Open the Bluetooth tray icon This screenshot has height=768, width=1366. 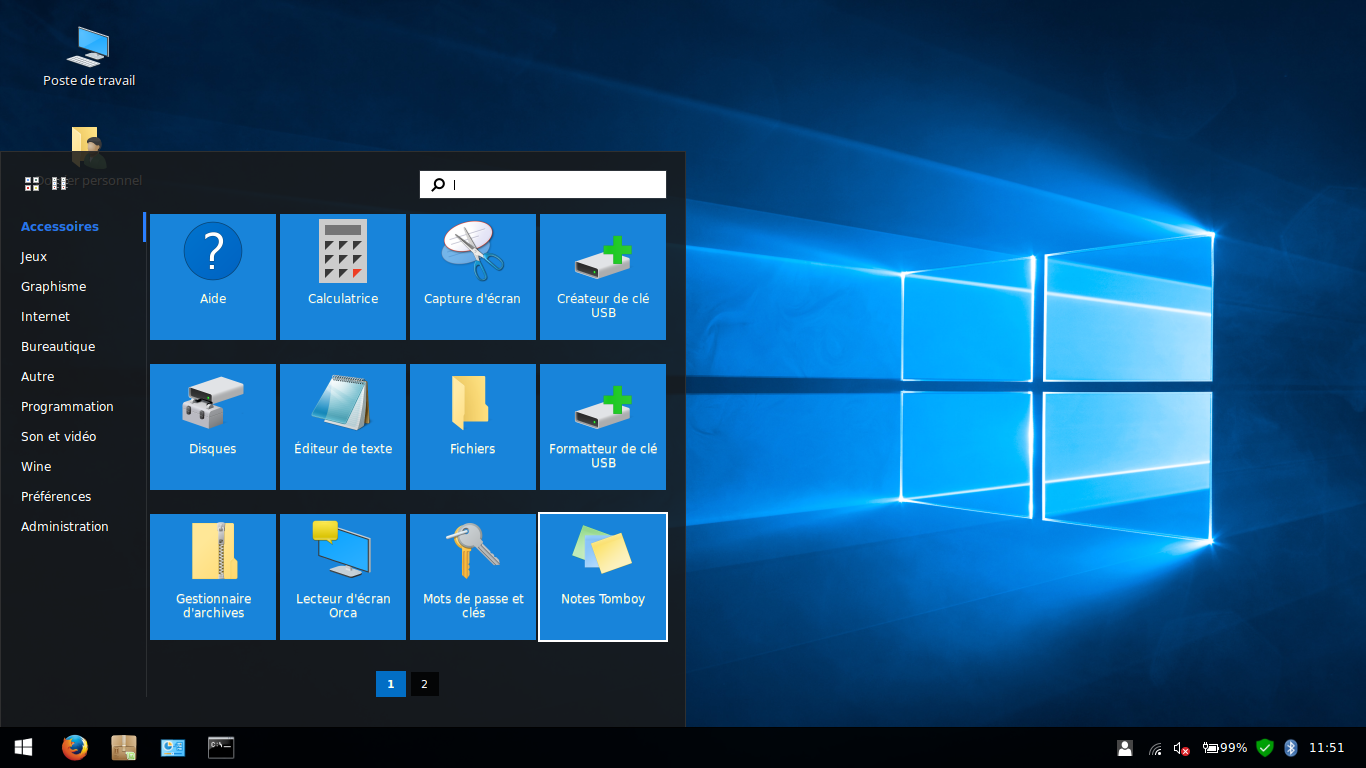pyautogui.click(x=1291, y=747)
